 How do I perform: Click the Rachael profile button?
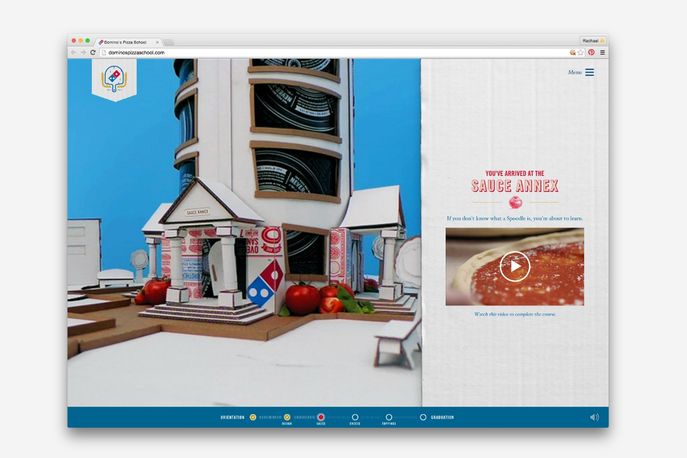(x=591, y=41)
